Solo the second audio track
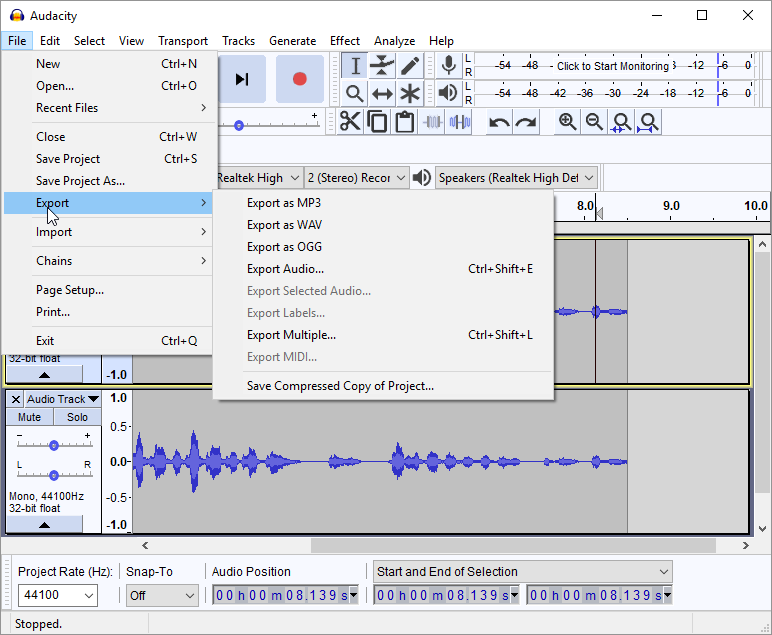The width and height of the screenshot is (772, 635). click(x=77, y=417)
